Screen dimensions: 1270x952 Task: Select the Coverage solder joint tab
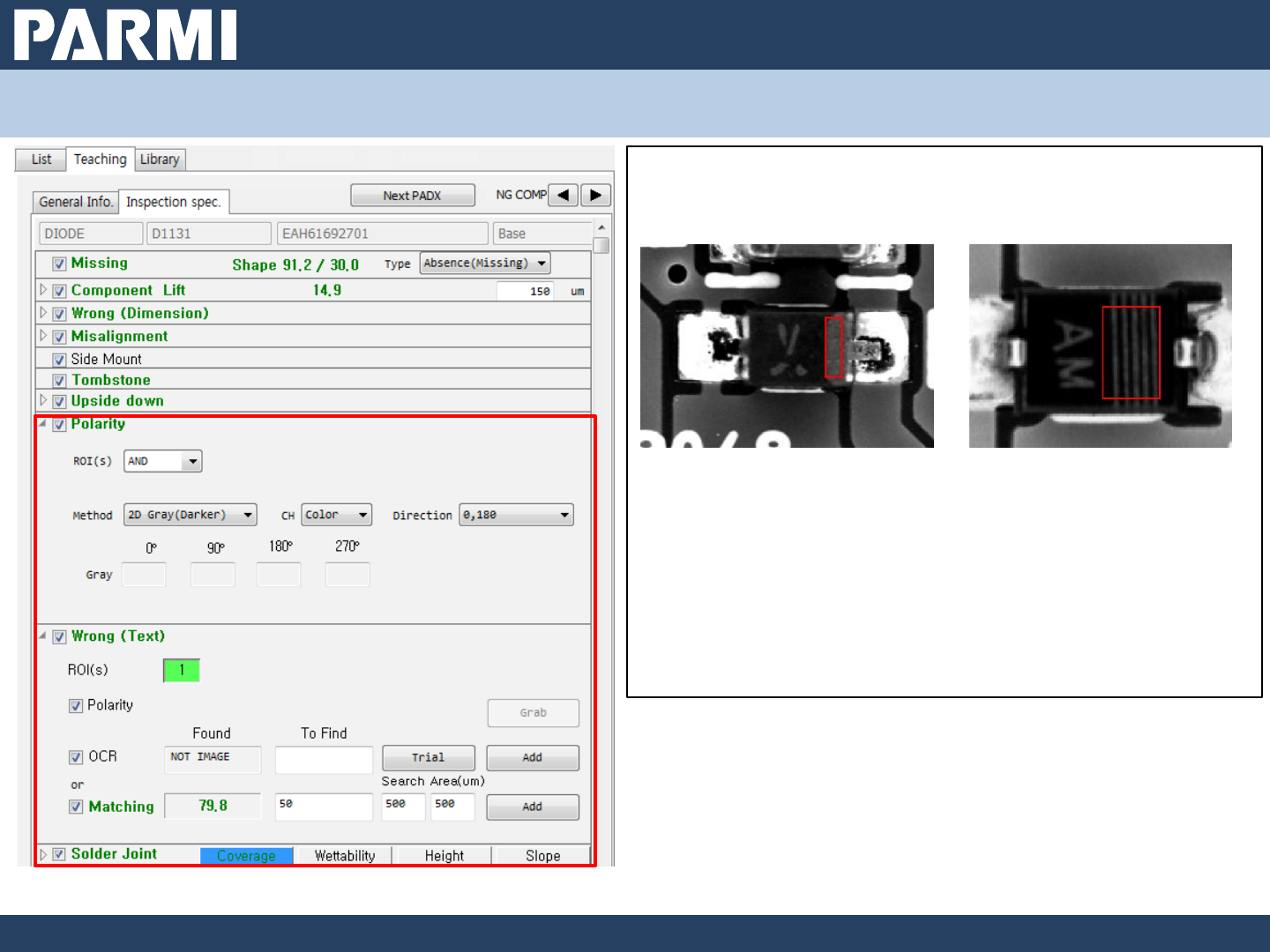coord(246,856)
